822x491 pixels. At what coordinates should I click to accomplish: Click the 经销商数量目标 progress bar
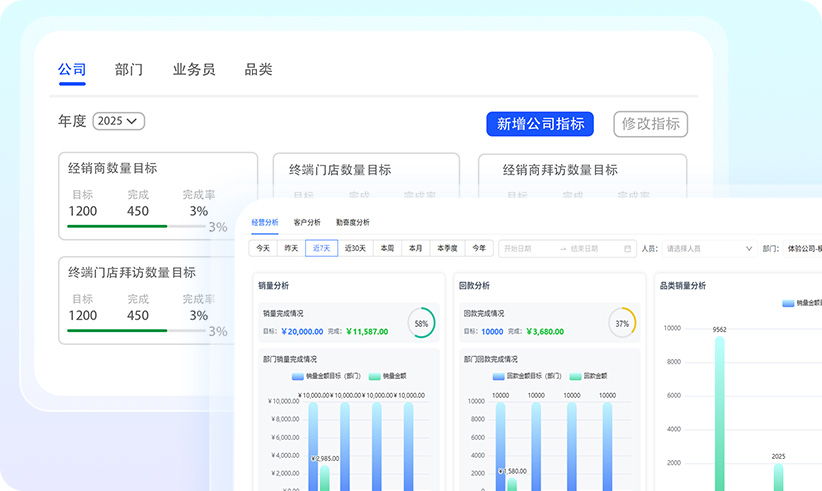pyautogui.click(x=136, y=226)
